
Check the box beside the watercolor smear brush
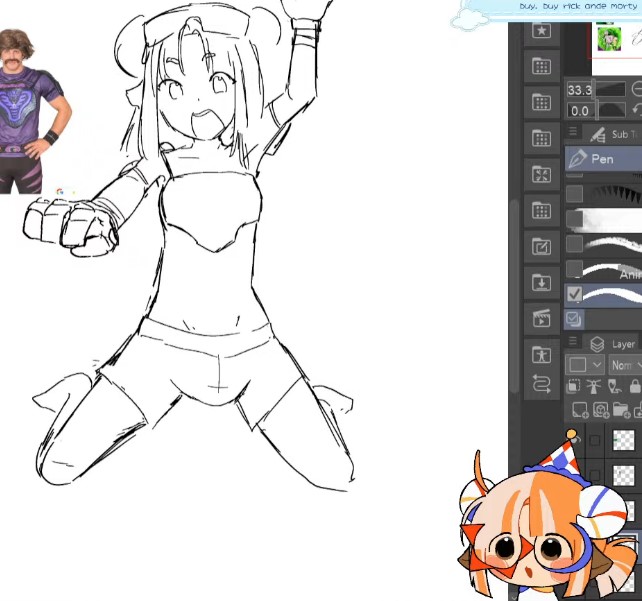pos(574,218)
